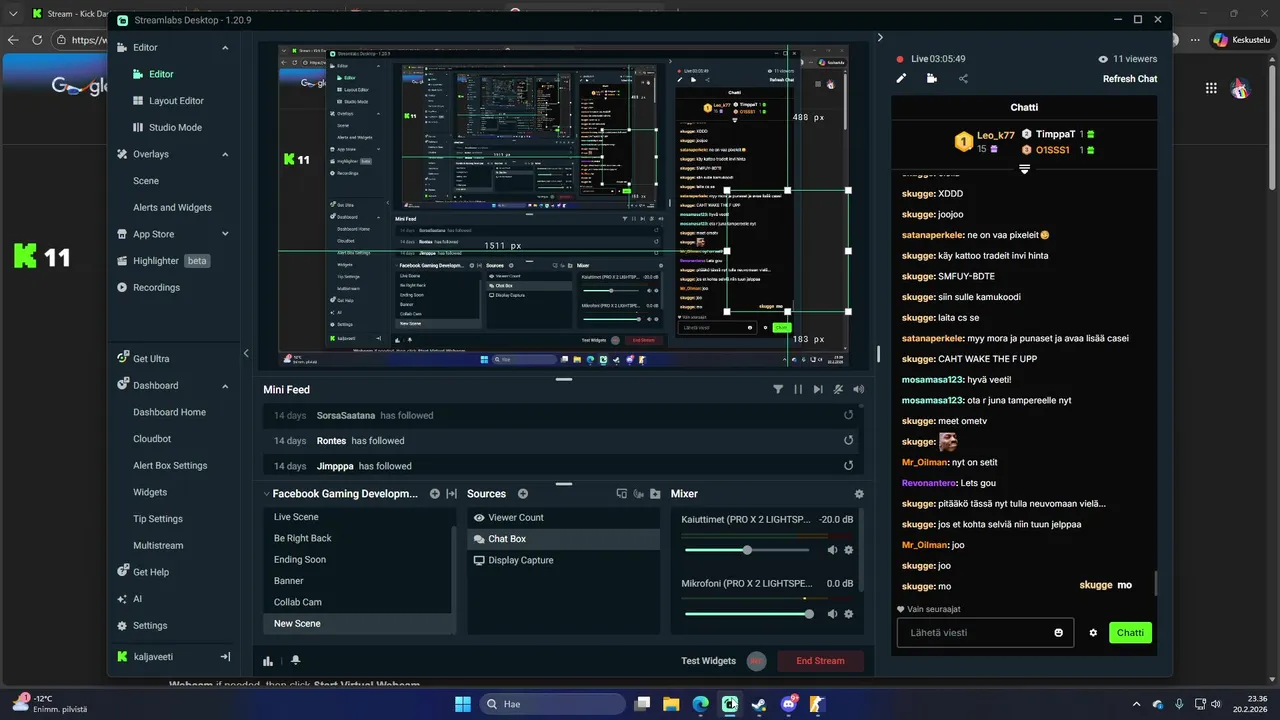Click Test Widgets

click(x=708, y=661)
